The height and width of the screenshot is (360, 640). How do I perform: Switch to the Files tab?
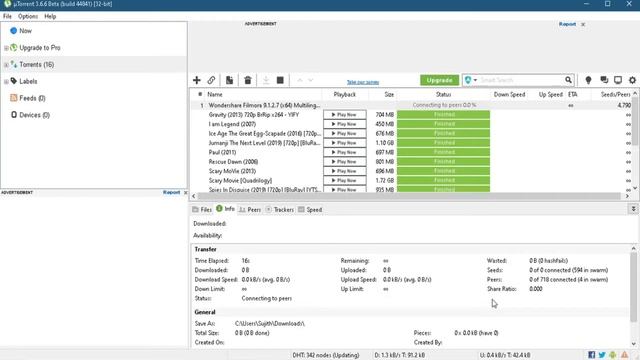(202, 209)
